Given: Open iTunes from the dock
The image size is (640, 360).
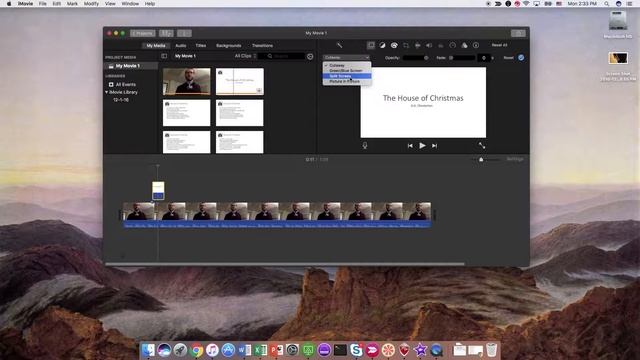Looking at the screenshot, I should (212, 350).
